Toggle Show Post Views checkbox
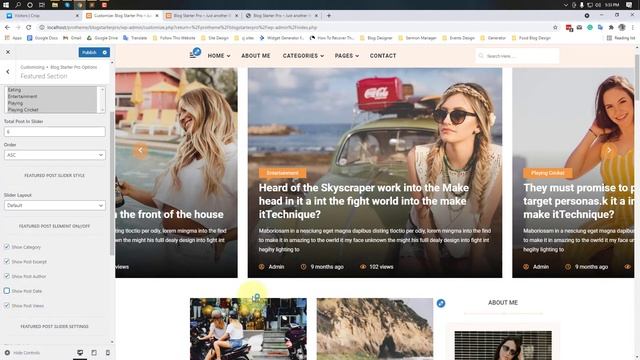The width and height of the screenshot is (640, 360). click(7, 305)
